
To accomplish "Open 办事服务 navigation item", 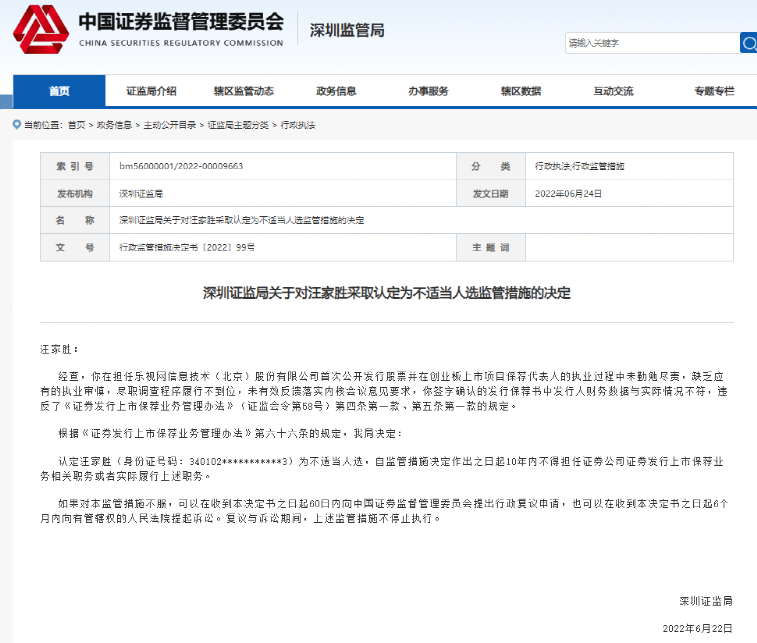I will click(428, 91).
